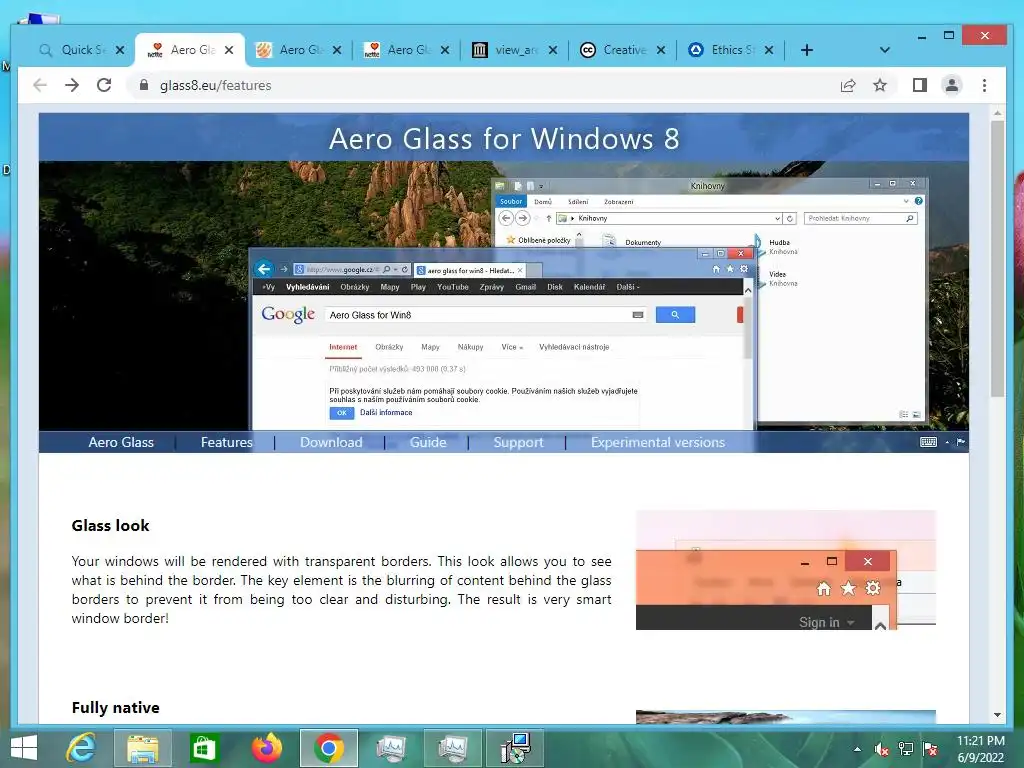Open the Features nav link
This screenshot has height=768, width=1024.
pyautogui.click(x=227, y=442)
